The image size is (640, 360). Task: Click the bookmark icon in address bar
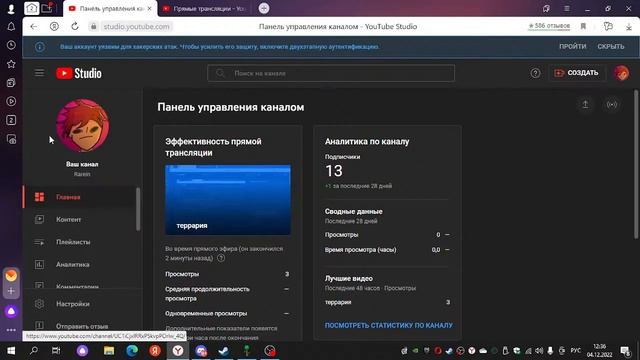point(583,27)
